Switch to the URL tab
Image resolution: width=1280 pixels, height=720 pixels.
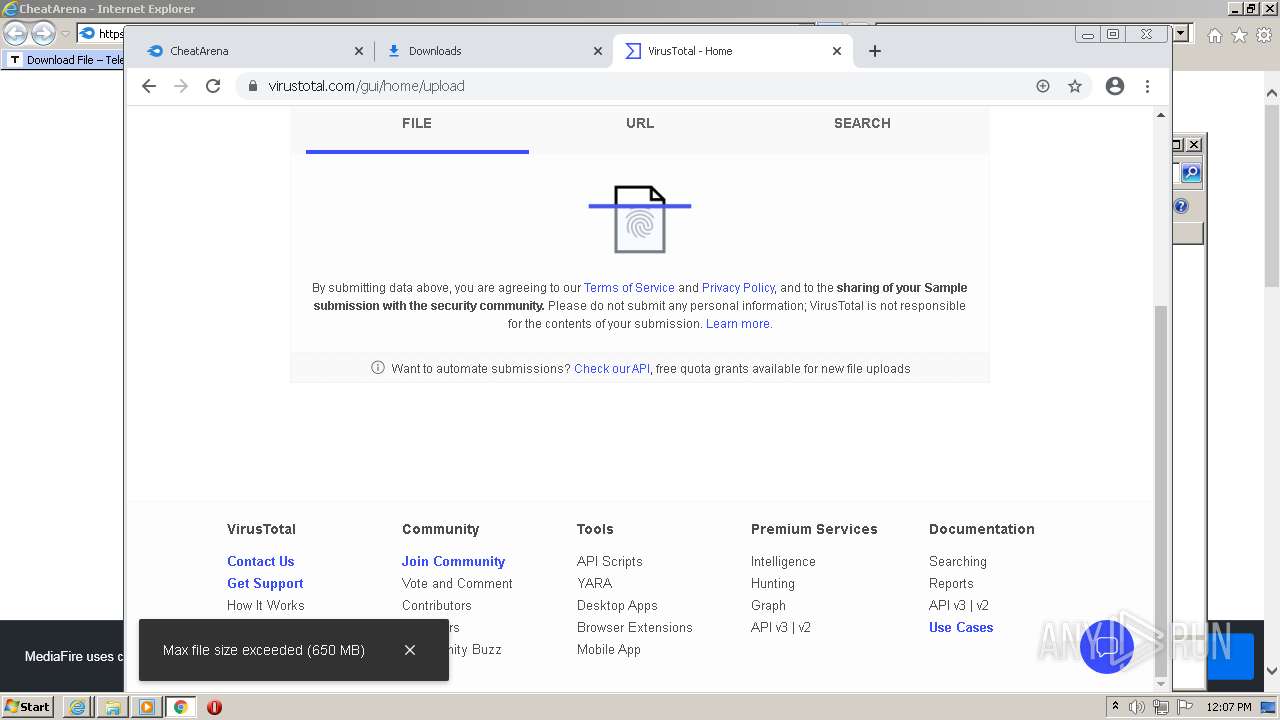coord(640,123)
